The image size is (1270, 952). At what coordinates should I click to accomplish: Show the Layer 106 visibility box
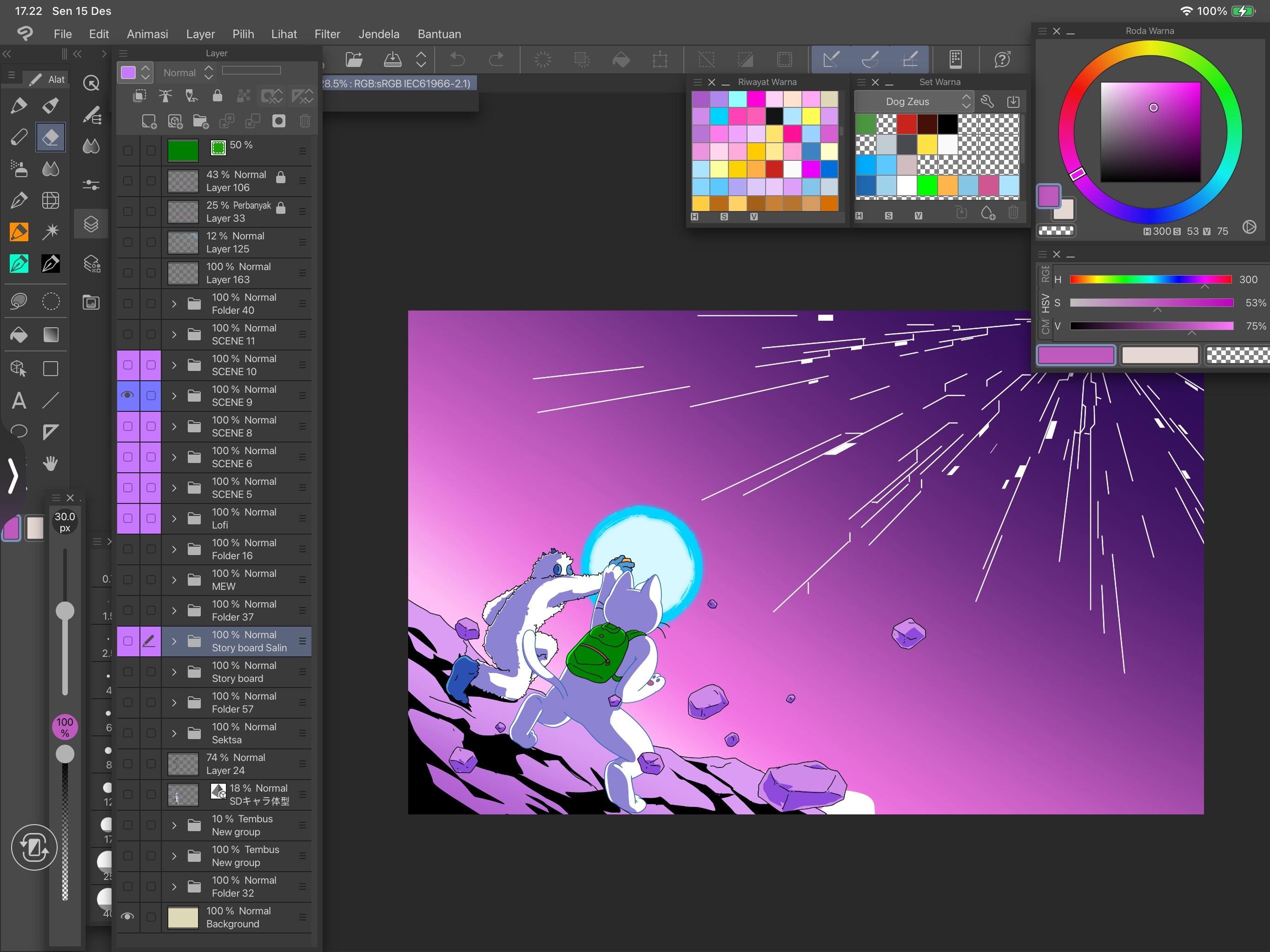click(x=127, y=181)
